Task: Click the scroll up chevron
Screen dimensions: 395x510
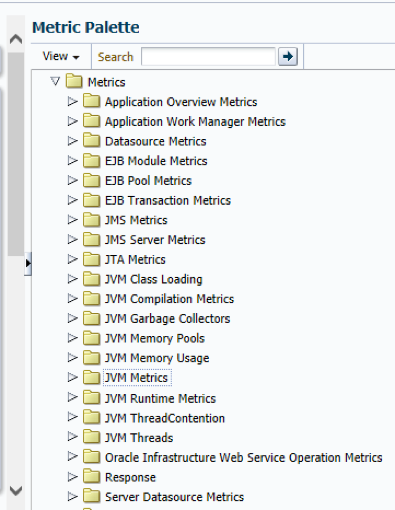Action: tap(16, 39)
